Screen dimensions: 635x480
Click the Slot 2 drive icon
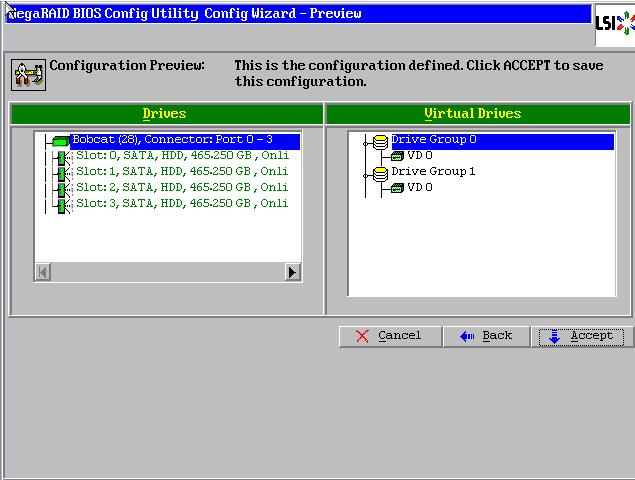pyautogui.click(x=62, y=189)
